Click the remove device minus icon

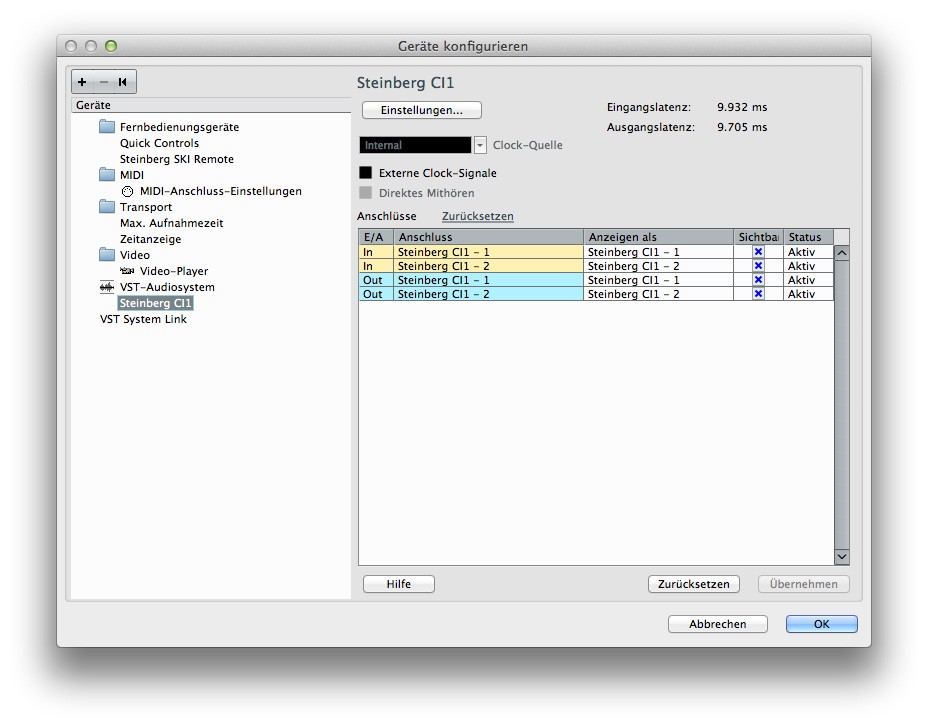[104, 82]
